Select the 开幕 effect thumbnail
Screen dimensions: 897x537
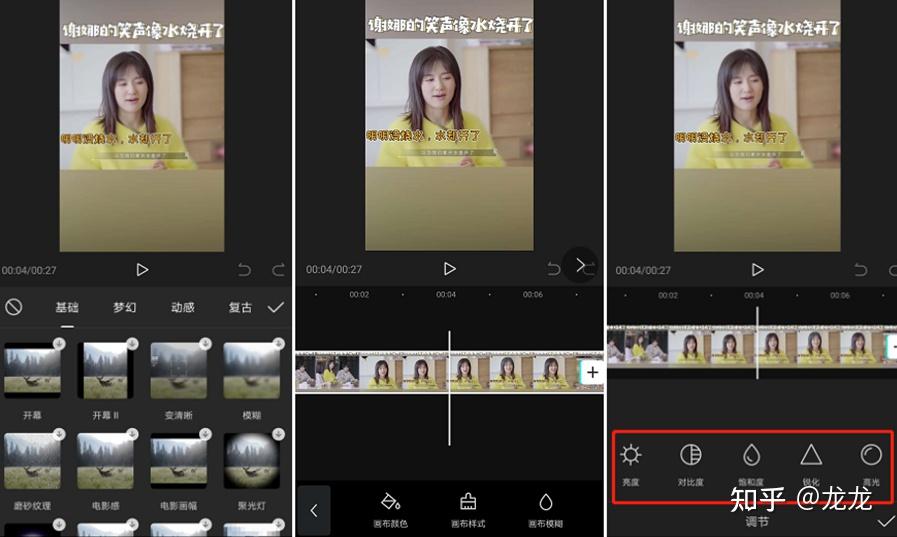[x=32, y=371]
